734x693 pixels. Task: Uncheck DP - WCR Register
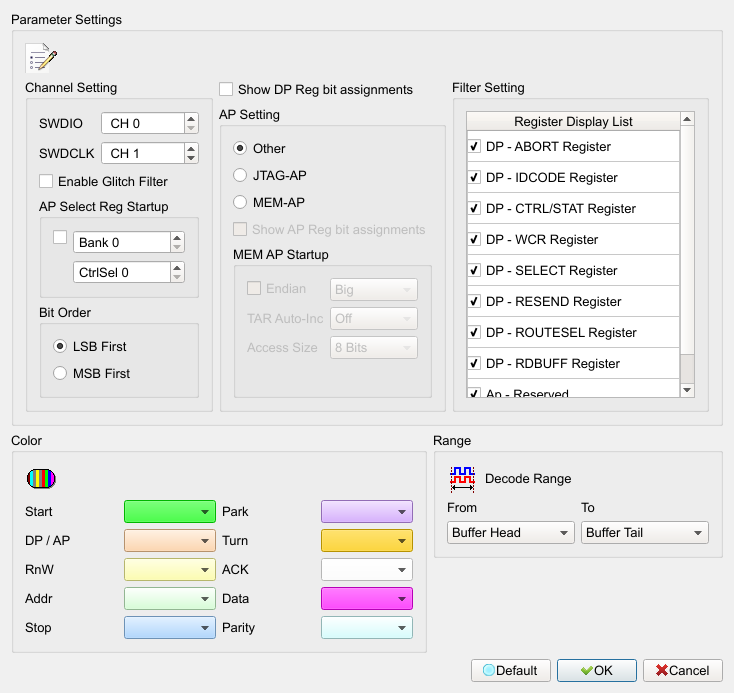(474, 239)
